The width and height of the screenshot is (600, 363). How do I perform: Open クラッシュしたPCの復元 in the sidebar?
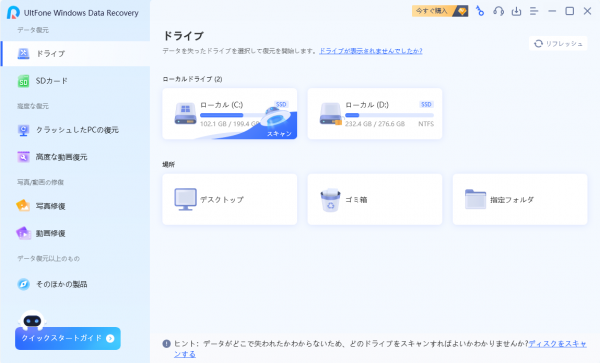(76, 130)
